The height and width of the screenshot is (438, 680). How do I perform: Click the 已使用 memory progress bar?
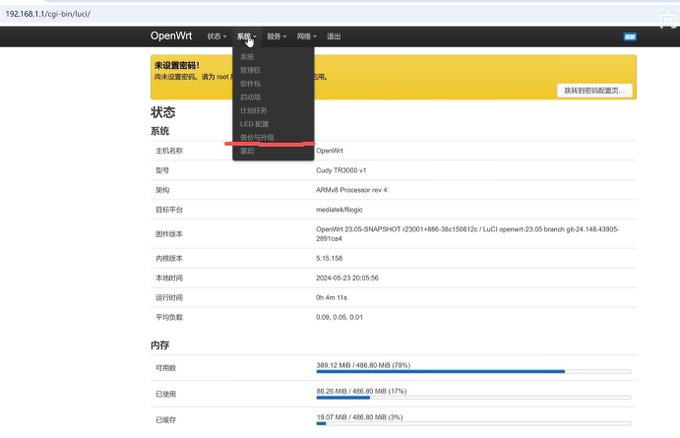[473, 397]
